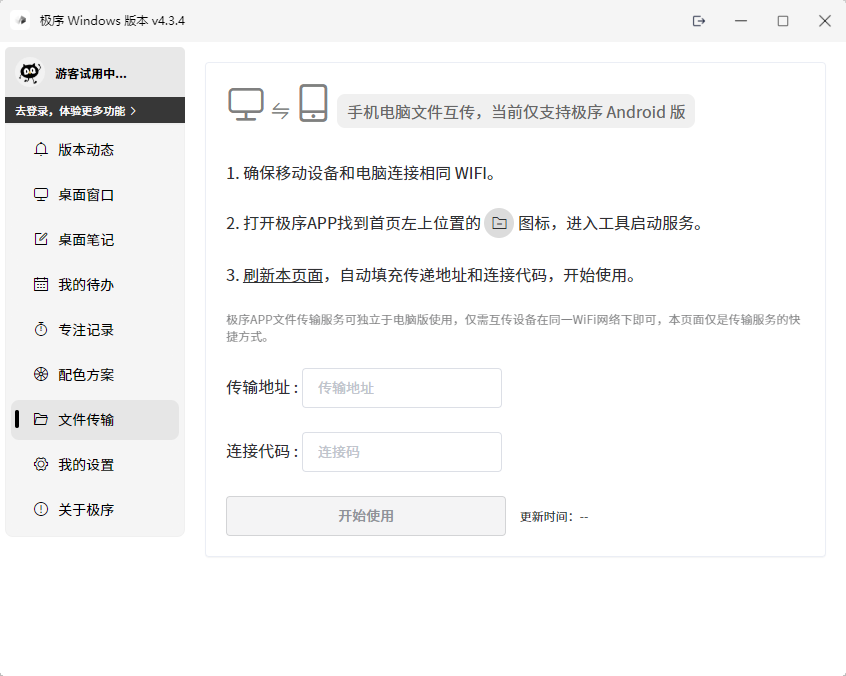Focus the 传输地址 input field
This screenshot has height=676, width=846.
click(402, 388)
